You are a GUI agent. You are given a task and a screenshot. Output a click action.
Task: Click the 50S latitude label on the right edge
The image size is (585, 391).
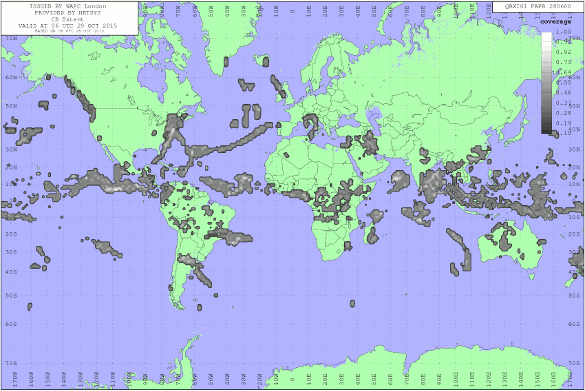[574, 295]
